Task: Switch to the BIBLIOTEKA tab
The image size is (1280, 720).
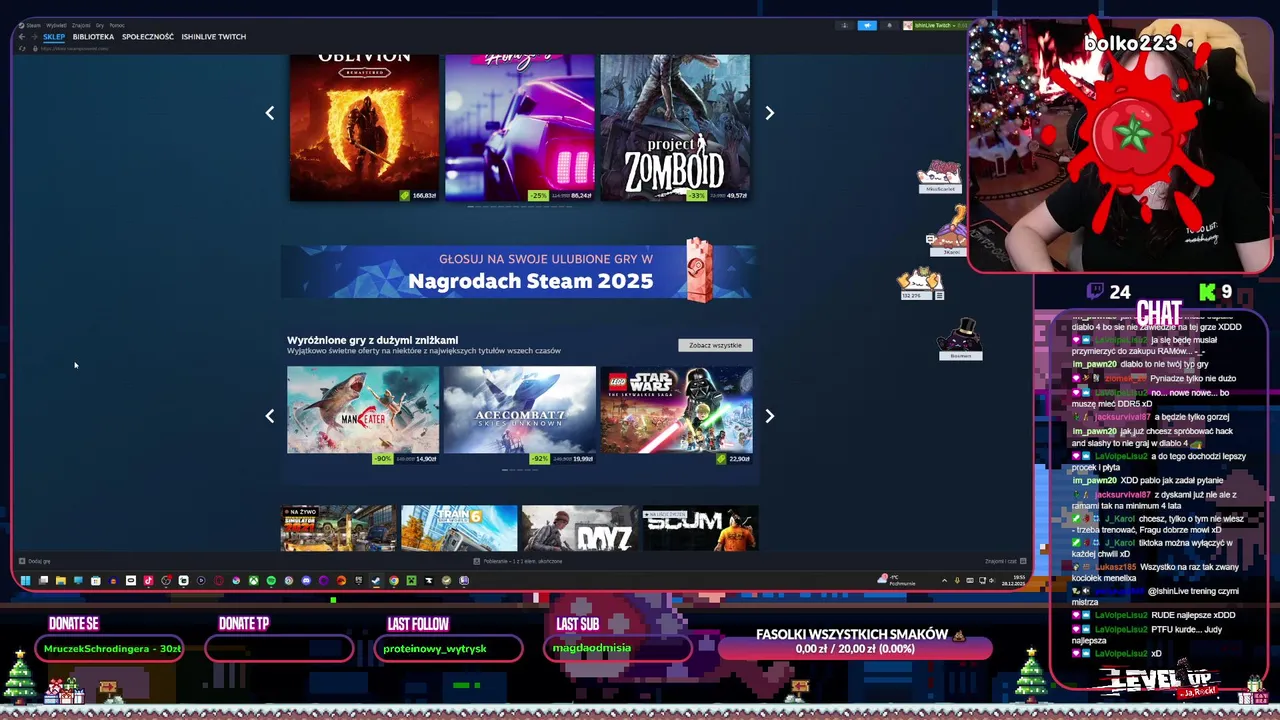Action: click(93, 37)
